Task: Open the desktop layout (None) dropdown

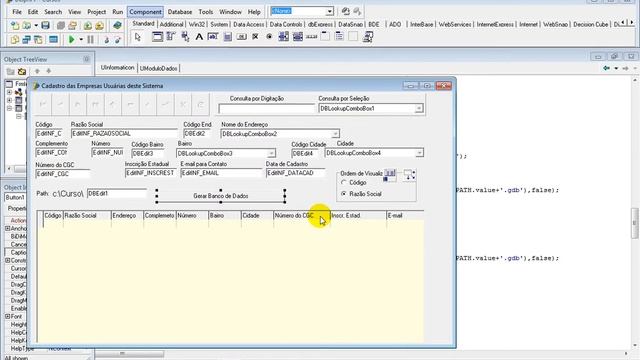Action: tap(329, 11)
